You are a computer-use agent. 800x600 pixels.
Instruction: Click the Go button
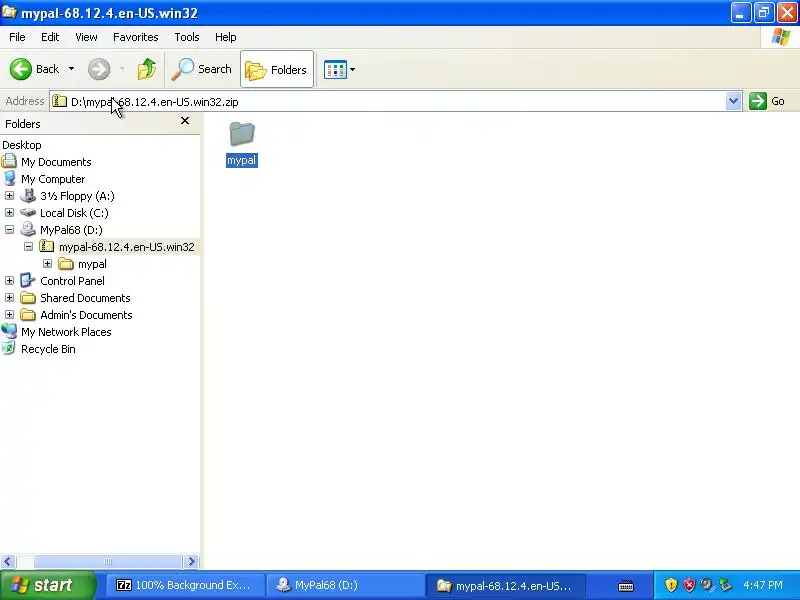pyautogui.click(x=767, y=101)
